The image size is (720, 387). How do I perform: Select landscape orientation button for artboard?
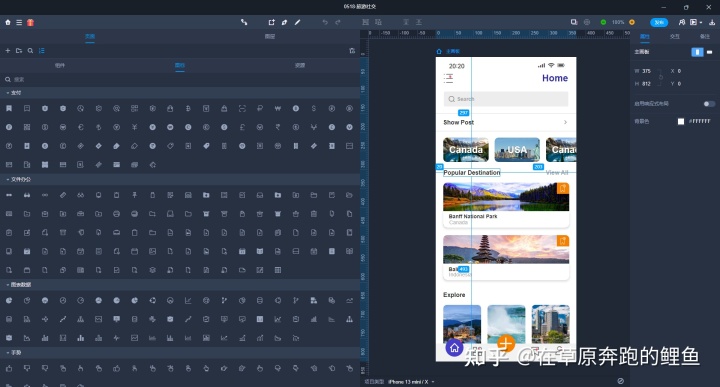click(709, 52)
